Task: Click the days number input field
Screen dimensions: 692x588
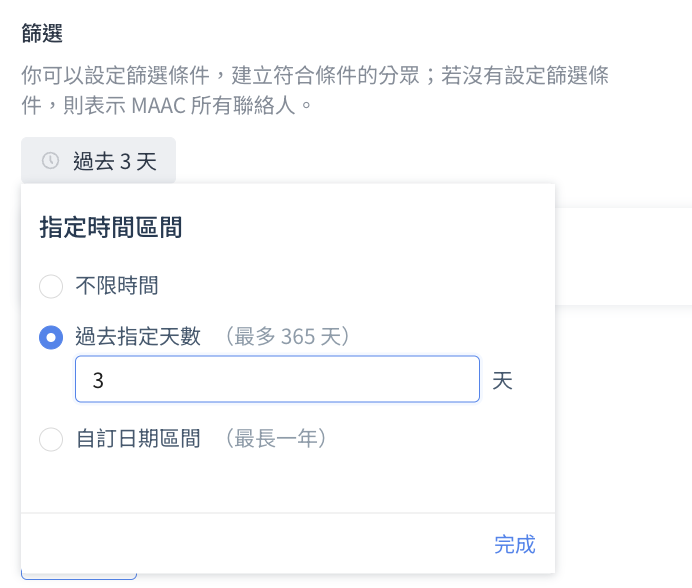Action: pos(277,380)
